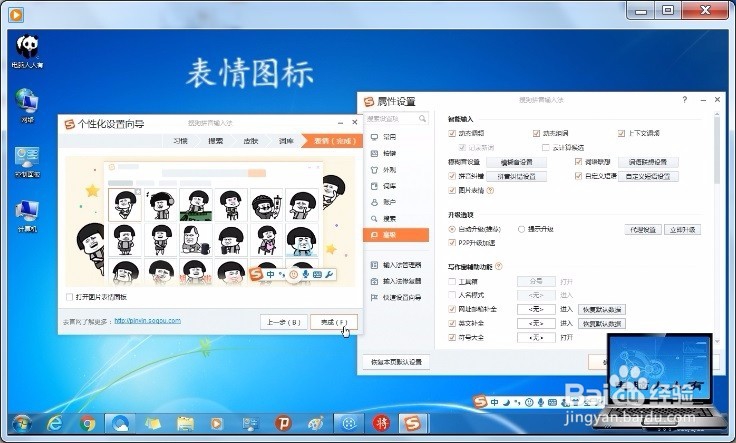The image size is (736, 443).
Task: Click the question-mark help icon in the 属性设置 title bar
Action: point(685,99)
